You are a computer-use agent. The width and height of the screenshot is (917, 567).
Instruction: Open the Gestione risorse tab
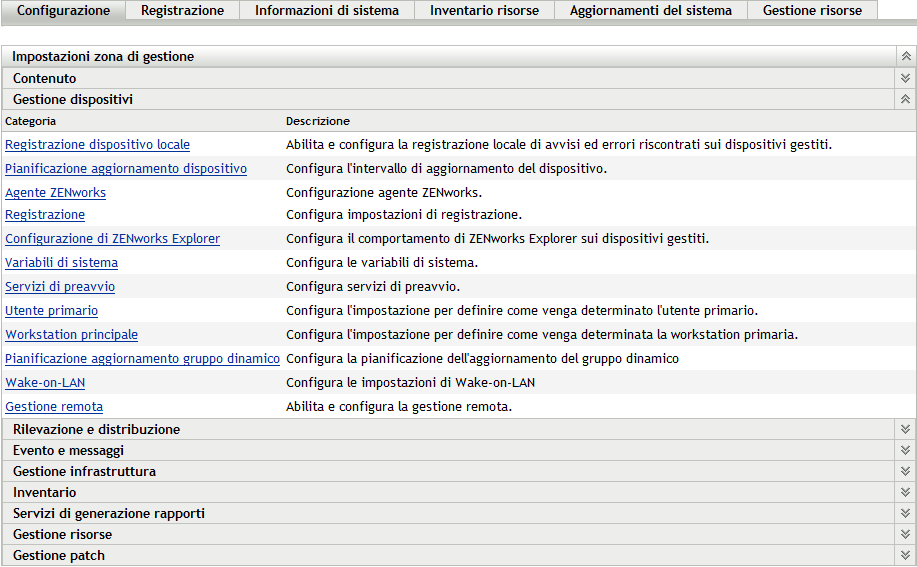[x=812, y=11]
